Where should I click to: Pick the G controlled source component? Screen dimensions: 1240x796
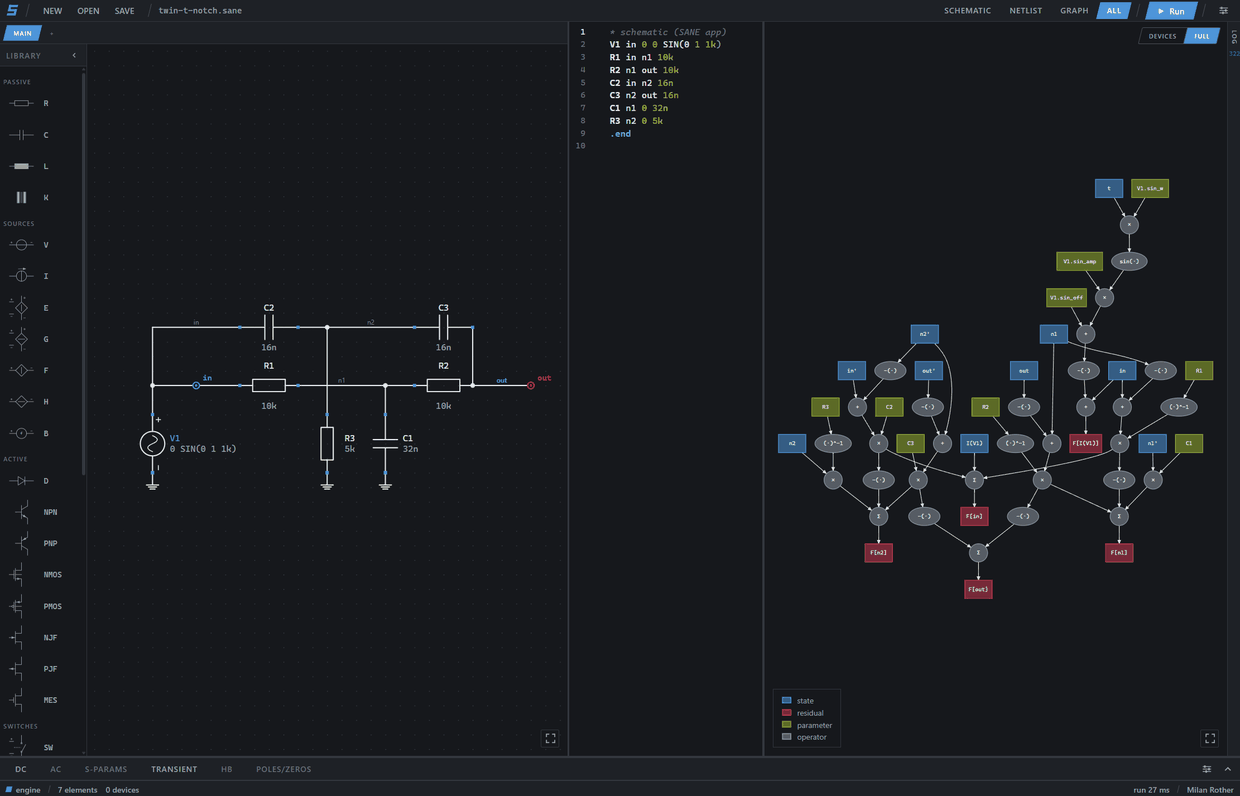pyautogui.click(x=30, y=339)
